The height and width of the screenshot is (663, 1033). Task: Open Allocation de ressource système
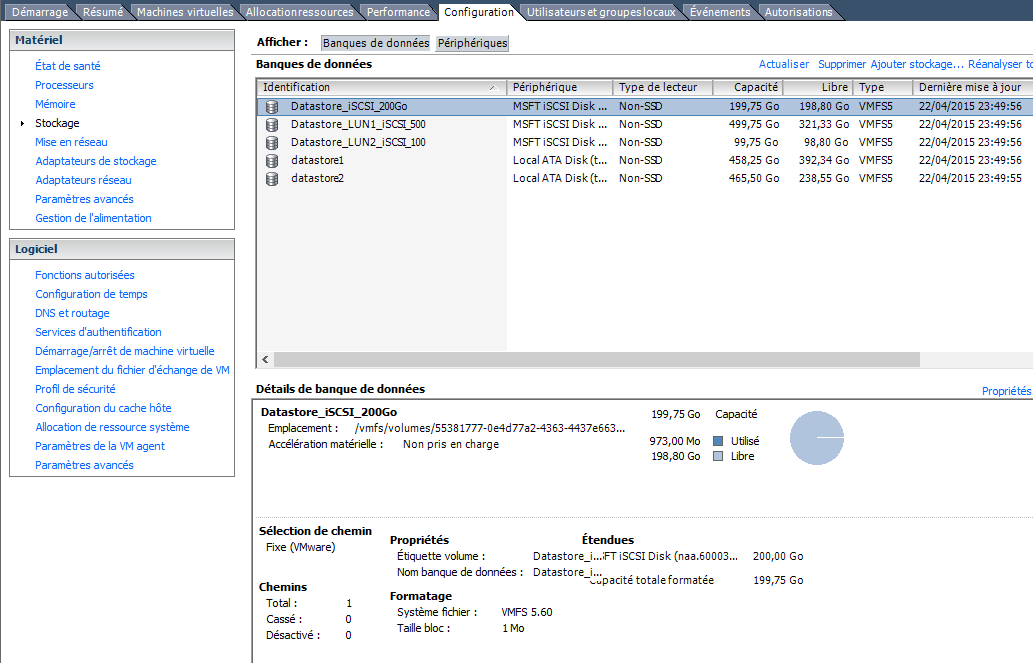112,427
